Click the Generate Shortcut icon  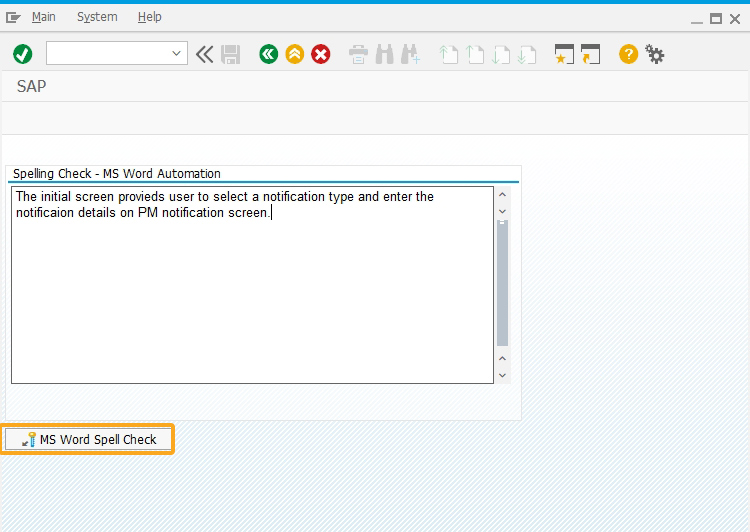(590, 54)
